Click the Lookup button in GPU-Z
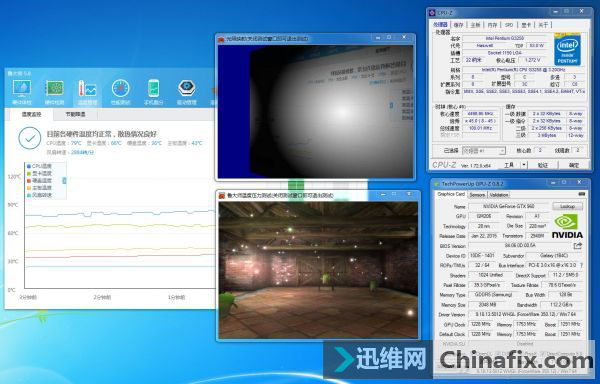Image resolution: width=600 pixels, height=384 pixels. click(x=567, y=206)
